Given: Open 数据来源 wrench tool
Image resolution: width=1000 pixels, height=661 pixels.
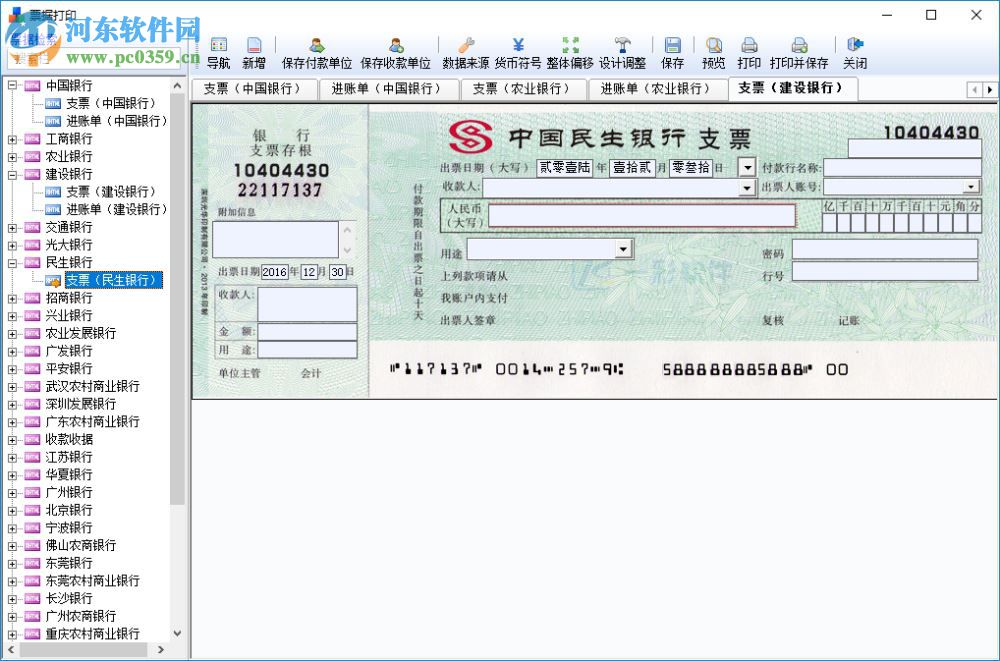Looking at the screenshot, I should click(x=466, y=53).
